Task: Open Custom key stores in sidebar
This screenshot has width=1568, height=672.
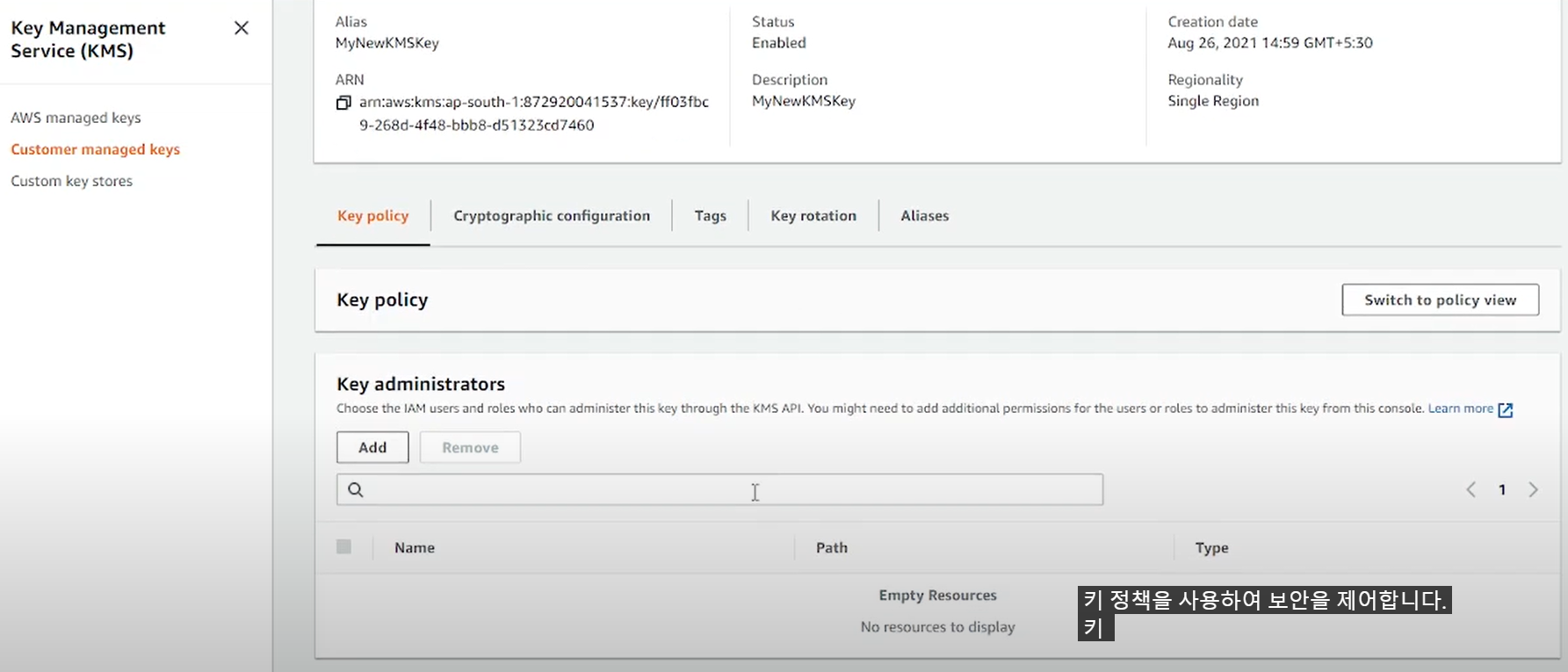Action: pos(71,181)
